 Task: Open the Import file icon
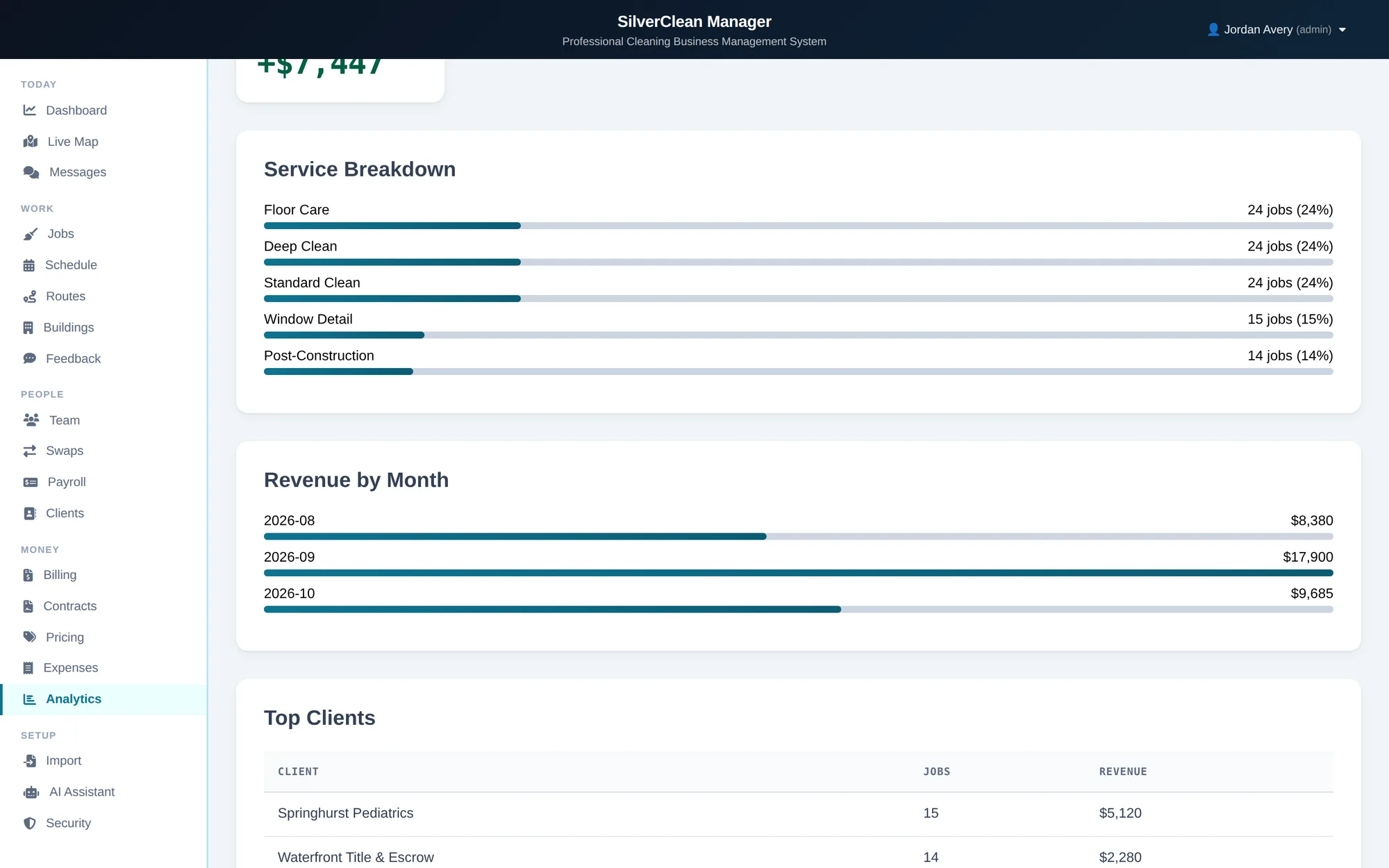click(x=30, y=761)
